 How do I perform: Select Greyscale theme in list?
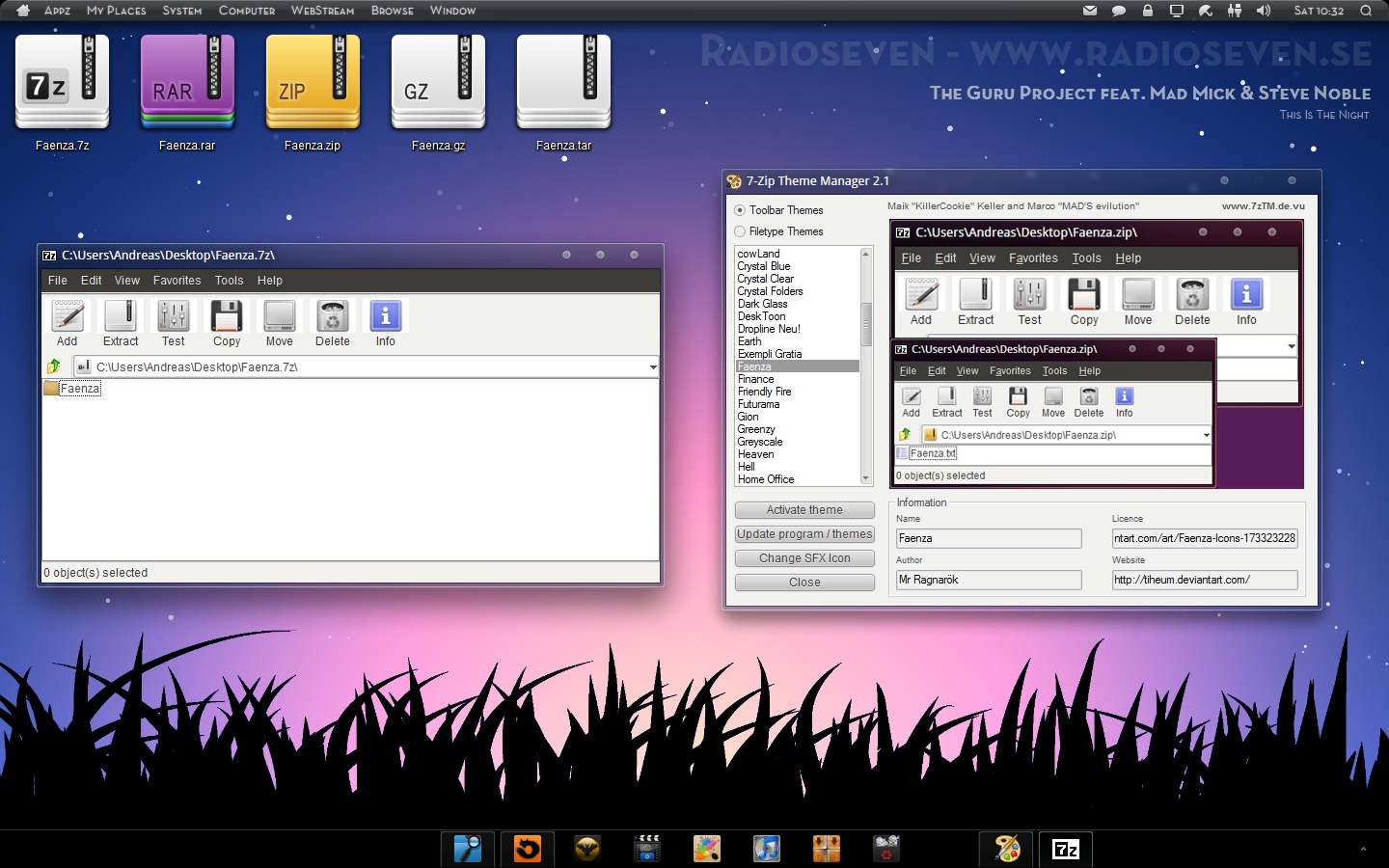pos(760,442)
